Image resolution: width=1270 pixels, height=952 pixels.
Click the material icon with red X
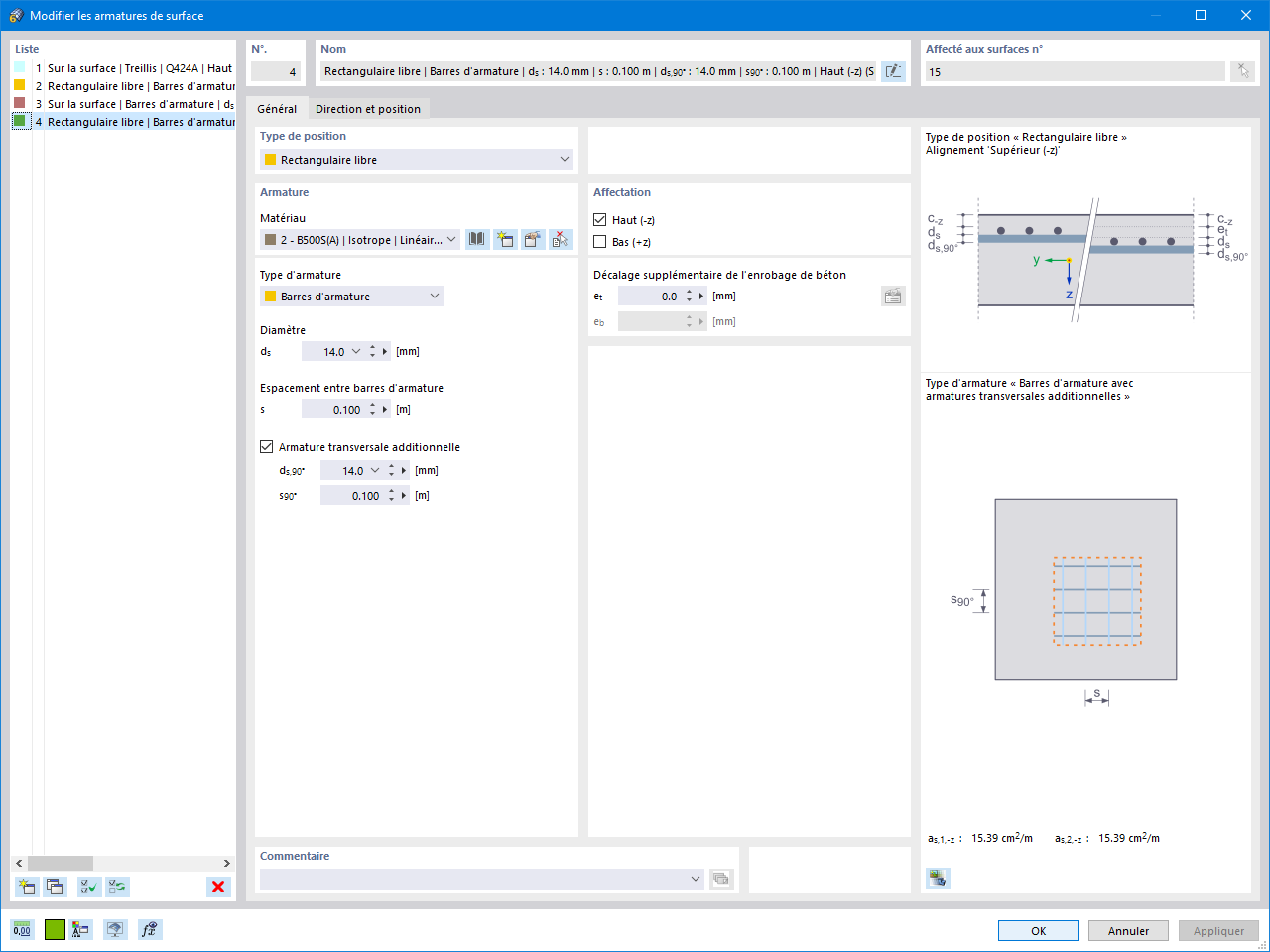561,239
